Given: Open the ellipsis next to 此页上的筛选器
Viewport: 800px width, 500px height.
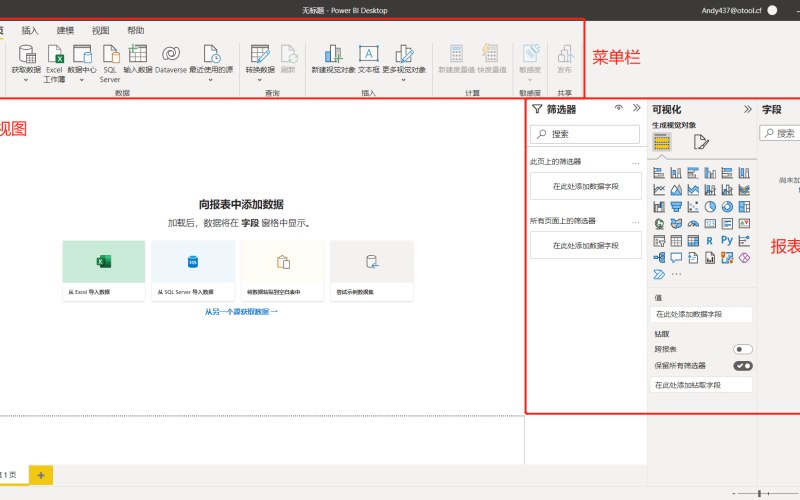Looking at the screenshot, I should pyautogui.click(x=636, y=163).
